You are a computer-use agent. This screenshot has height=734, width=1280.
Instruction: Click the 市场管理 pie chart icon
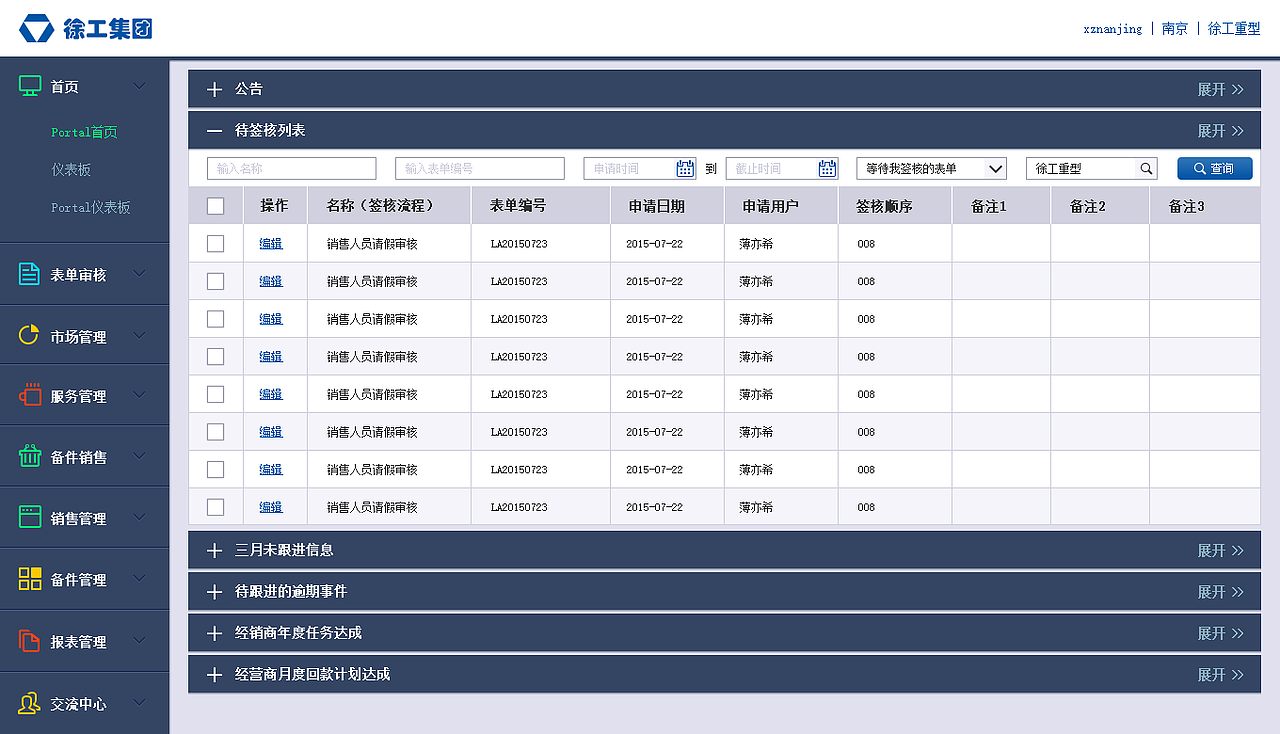pyautogui.click(x=28, y=334)
